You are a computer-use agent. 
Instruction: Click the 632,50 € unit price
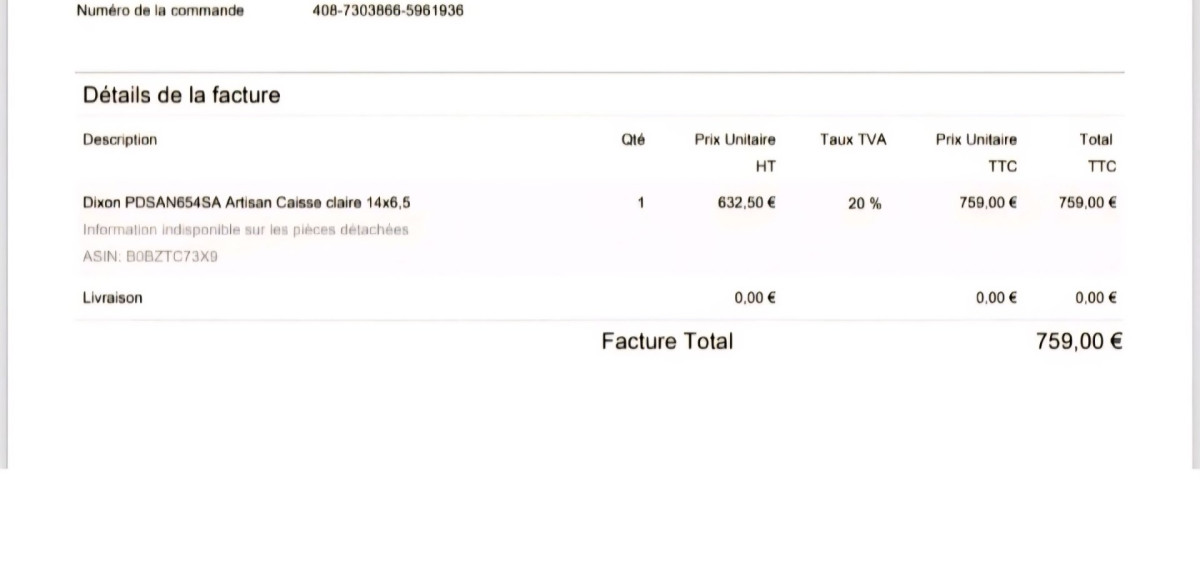747,203
